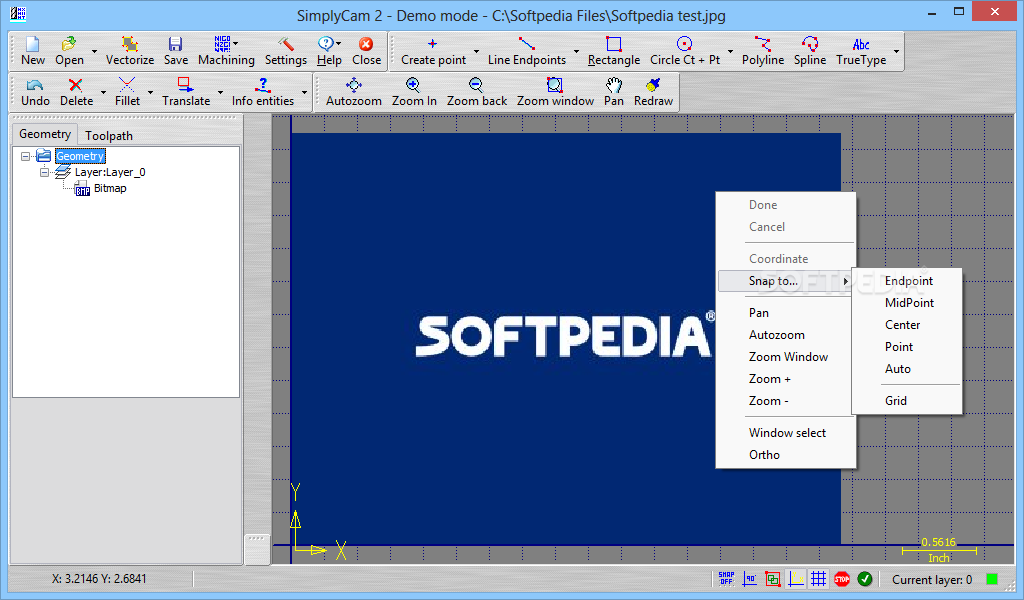This screenshot has width=1024, height=600.
Task: Open the Circle Ct + Pt dropdown arrow
Action: (730, 51)
